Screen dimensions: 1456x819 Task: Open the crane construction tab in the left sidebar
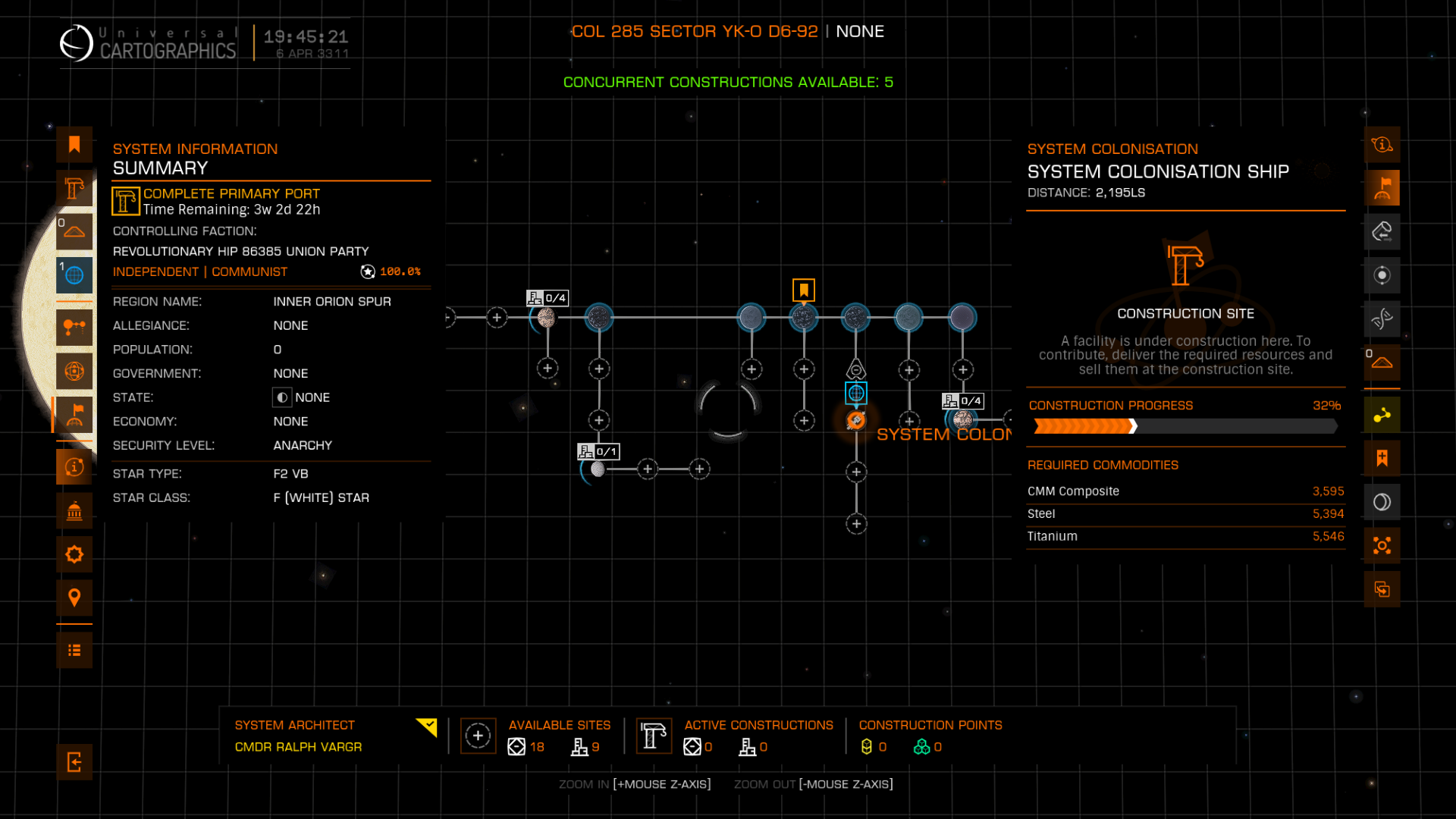coord(74,188)
